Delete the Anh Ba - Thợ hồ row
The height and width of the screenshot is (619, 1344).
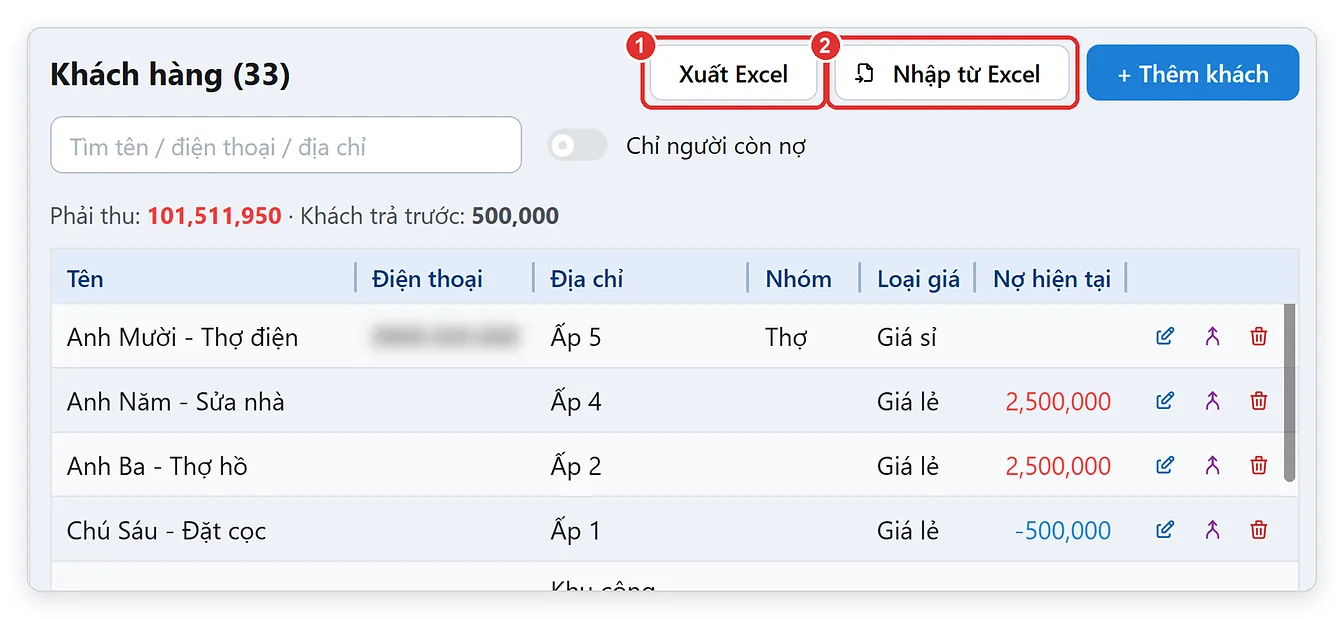(1259, 465)
